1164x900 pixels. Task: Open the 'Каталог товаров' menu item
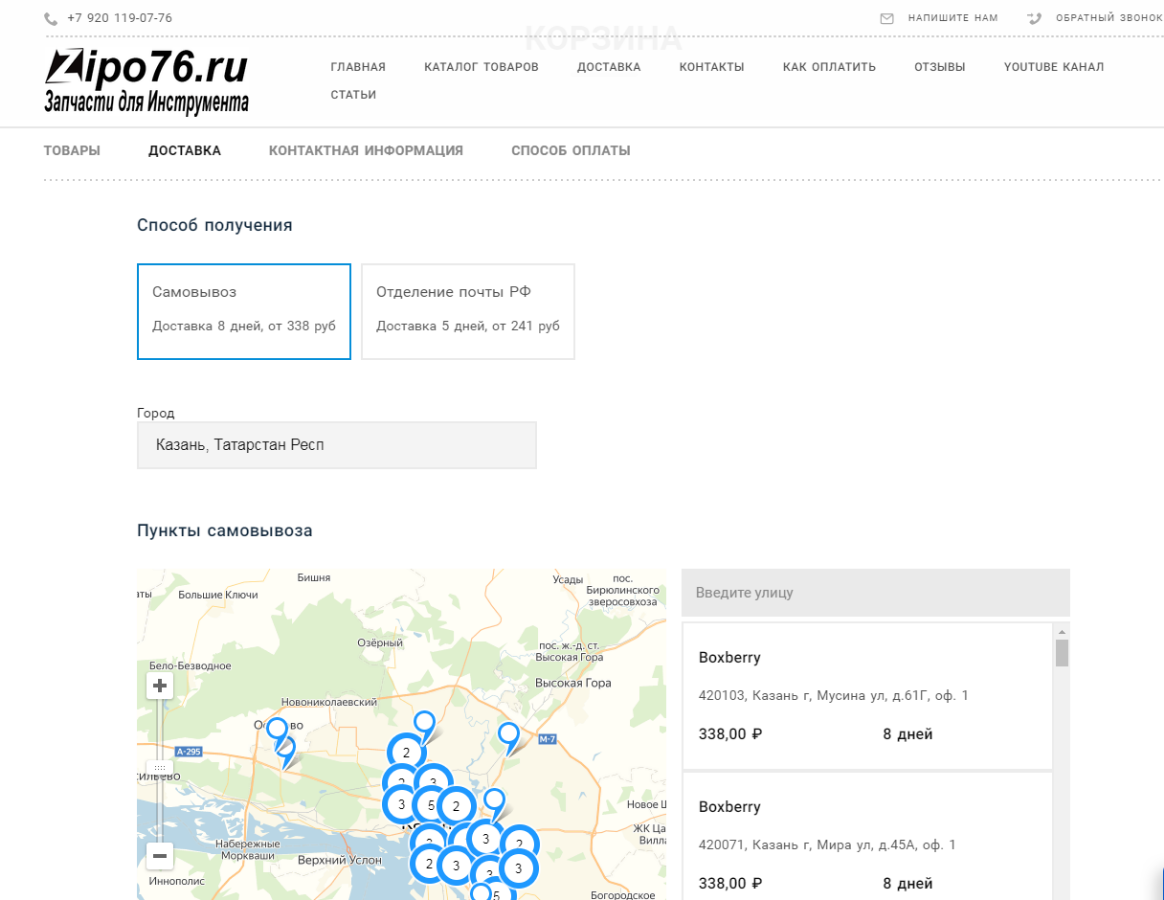481,67
